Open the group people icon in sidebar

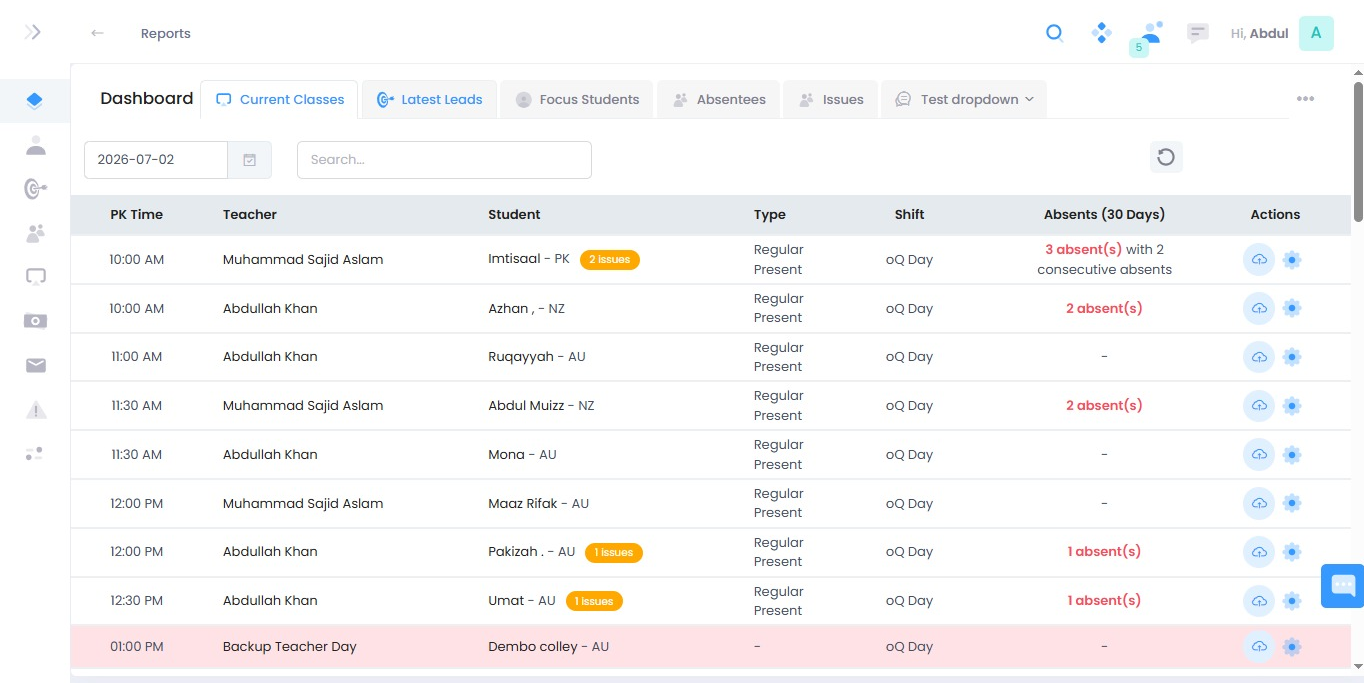pos(36,233)
